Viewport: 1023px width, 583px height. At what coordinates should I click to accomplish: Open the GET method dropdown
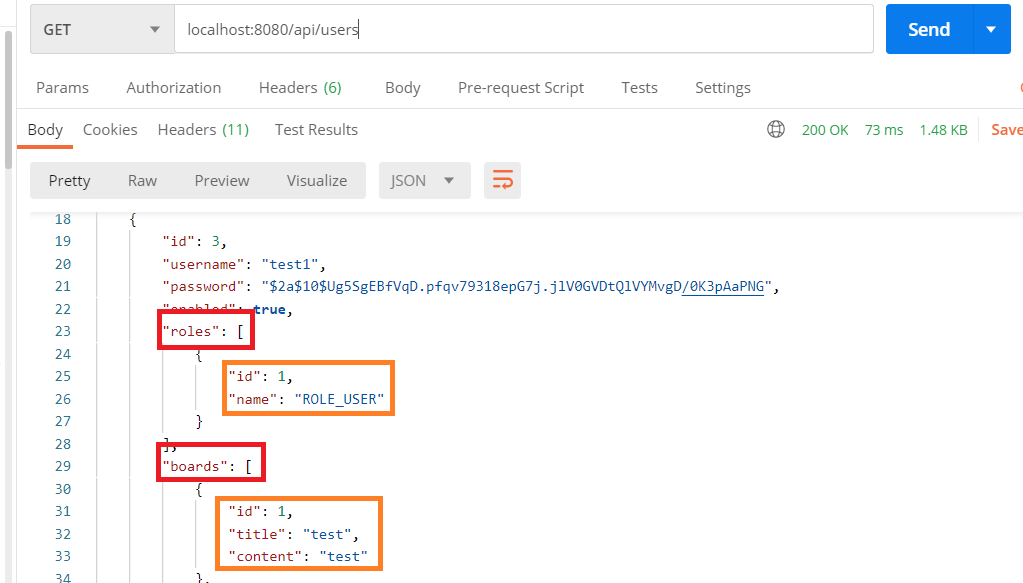point(102,29)
